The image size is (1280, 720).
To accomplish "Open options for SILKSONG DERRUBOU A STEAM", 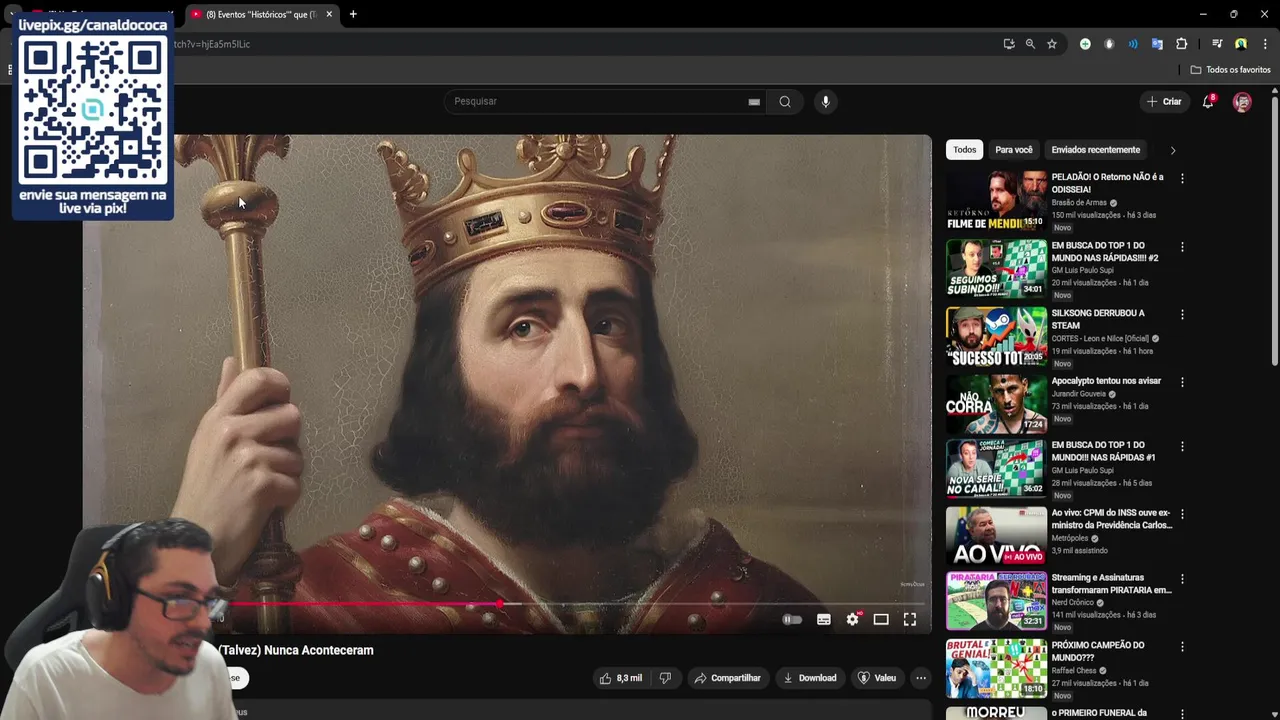I will (x=1182, y=314).
